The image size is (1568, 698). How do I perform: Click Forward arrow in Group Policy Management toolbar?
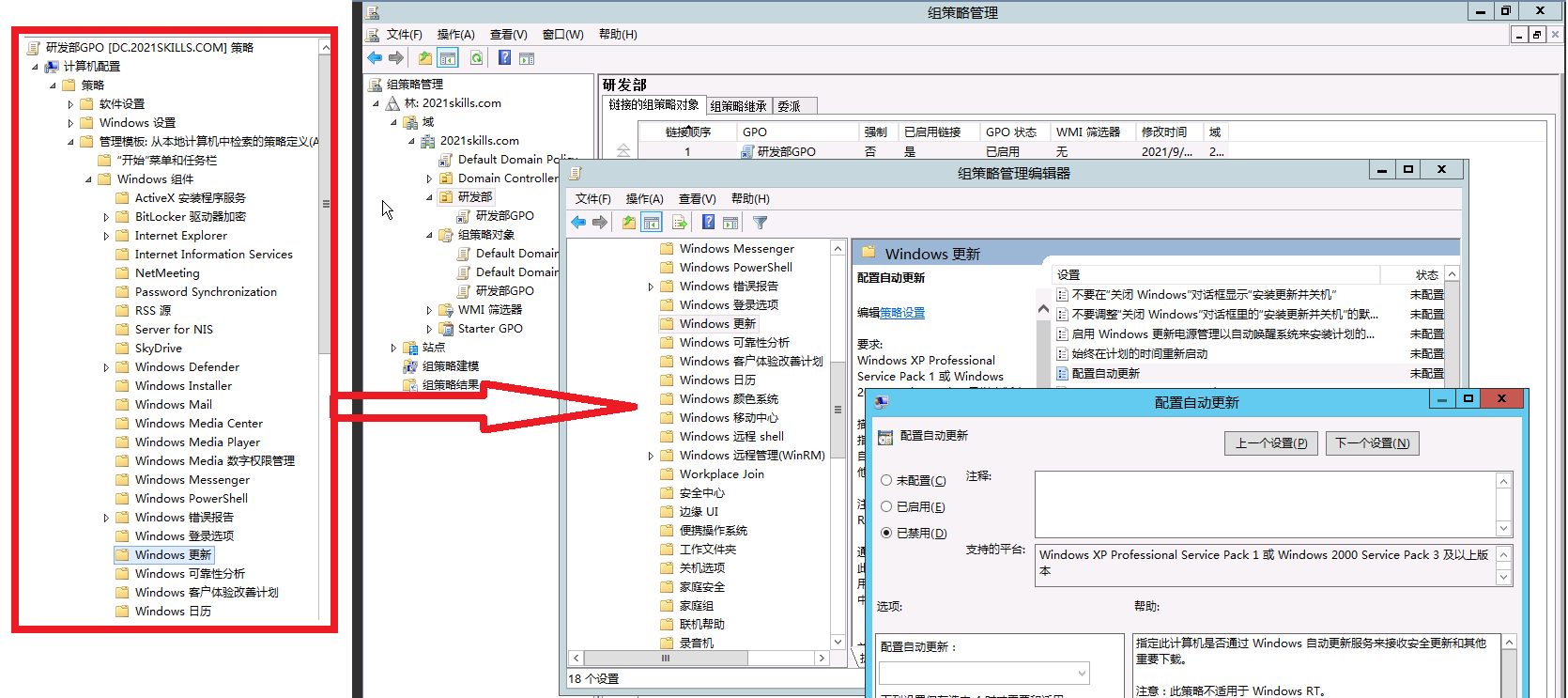(x=396, y=58)
